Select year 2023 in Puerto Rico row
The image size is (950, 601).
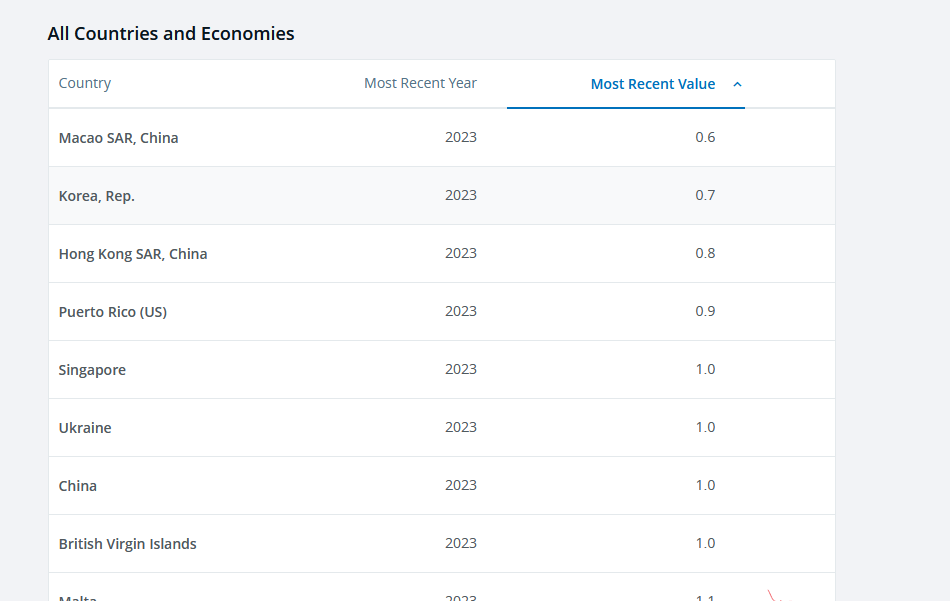tap(461, 311)
